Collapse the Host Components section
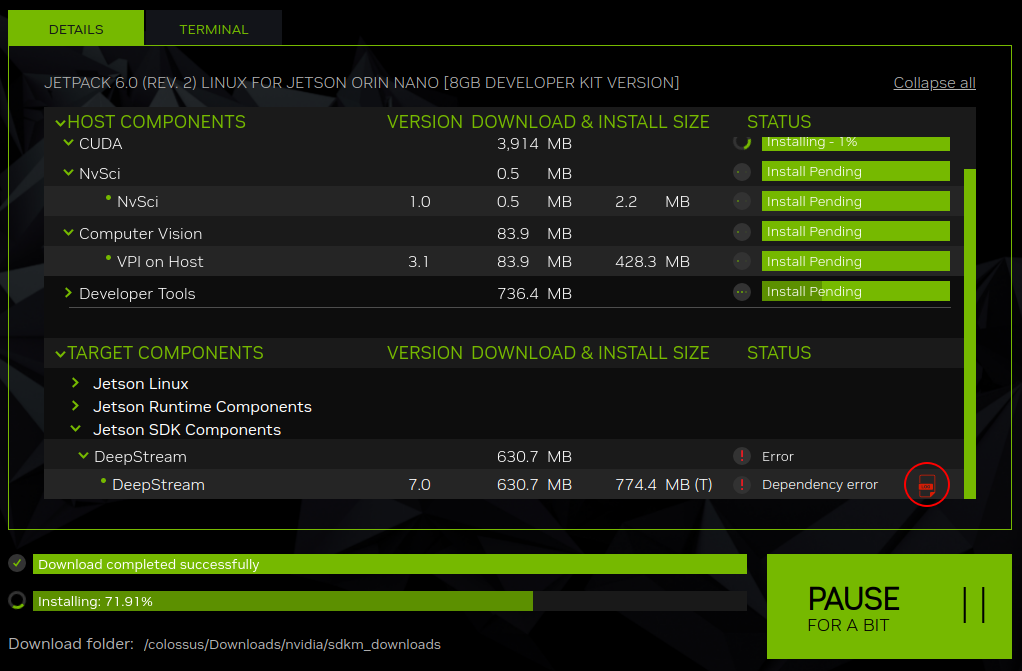Image resolution: width=1022 pixels, height=671 pixels. [61, 122]
